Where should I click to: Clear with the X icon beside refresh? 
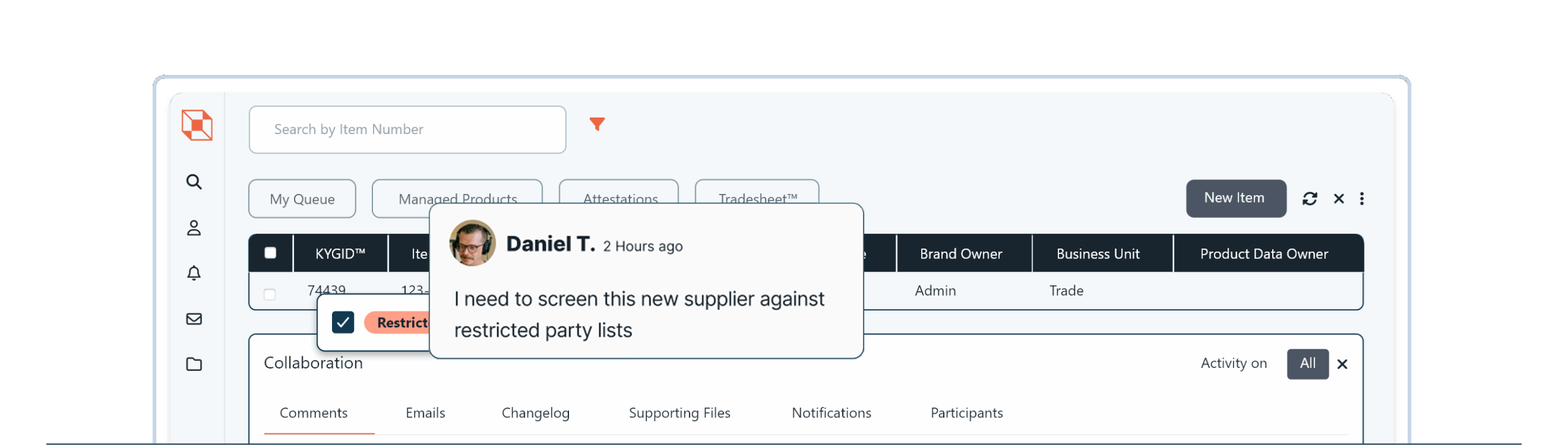(x=1338, y=198)
